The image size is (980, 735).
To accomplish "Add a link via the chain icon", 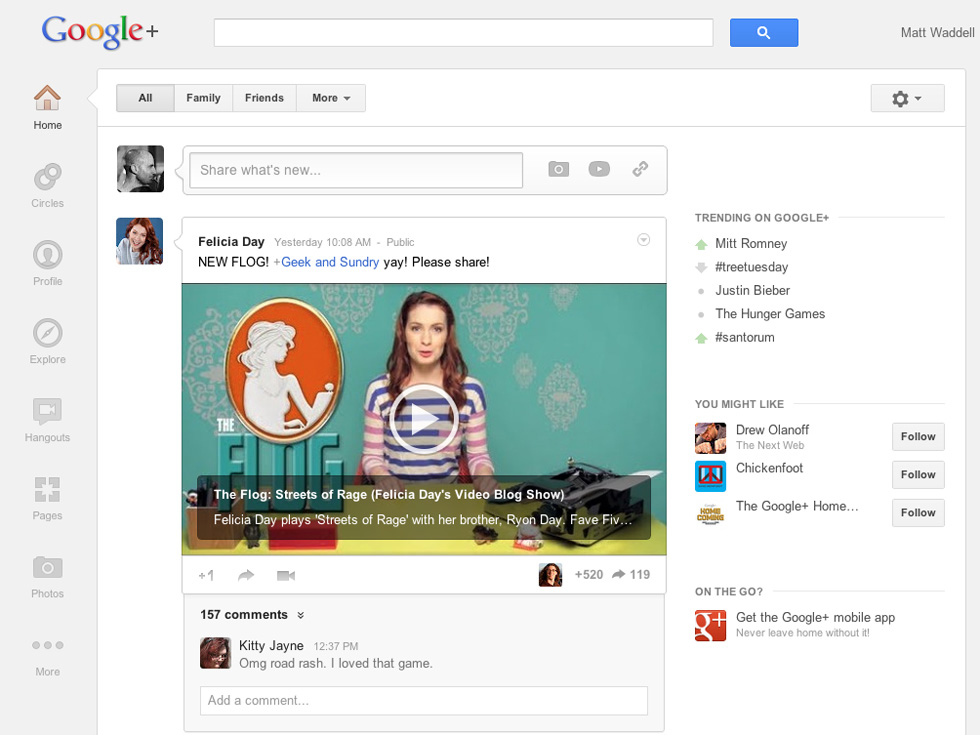I will [x=640, y=169].
